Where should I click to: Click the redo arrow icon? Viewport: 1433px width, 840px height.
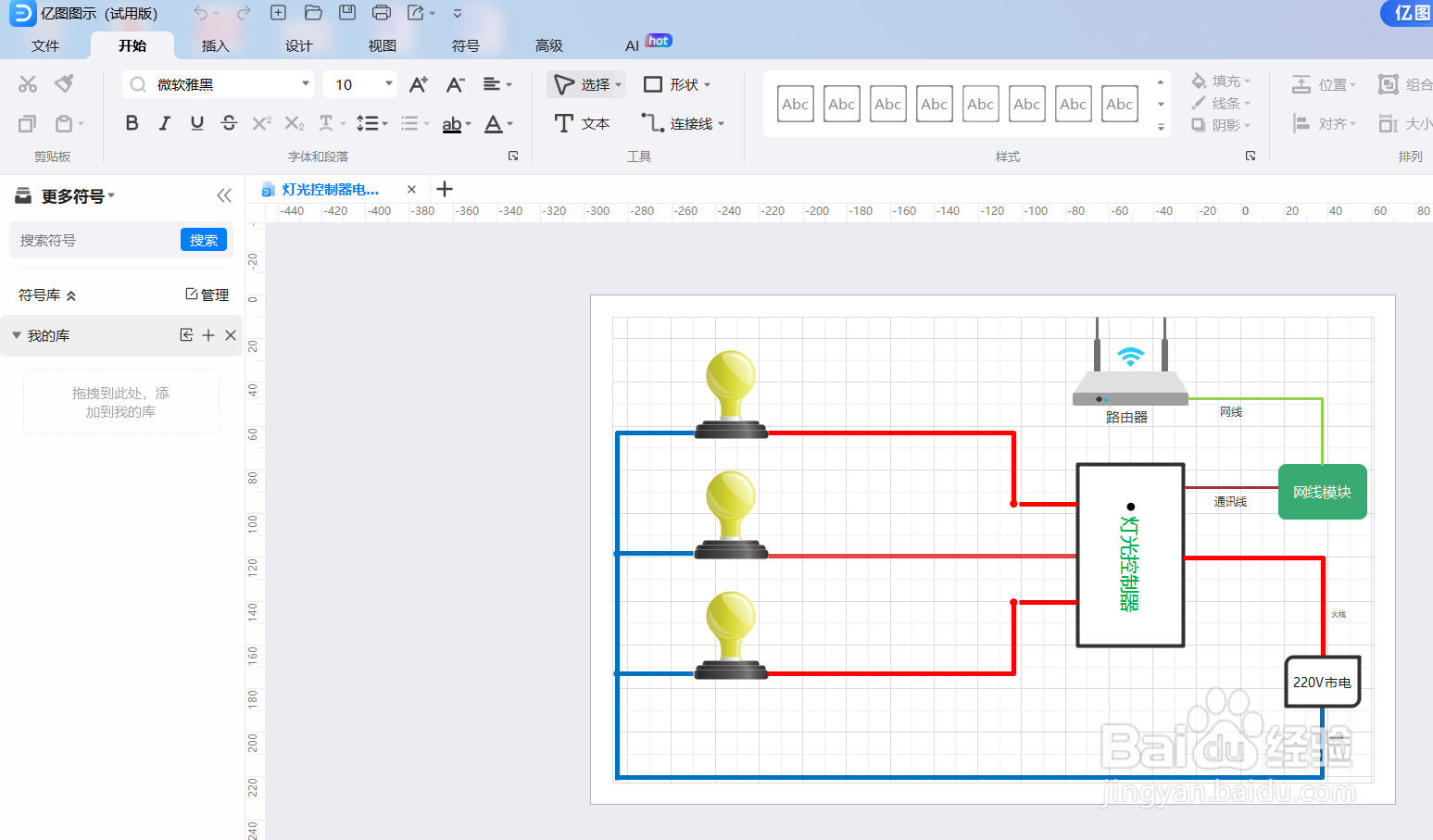244,13
